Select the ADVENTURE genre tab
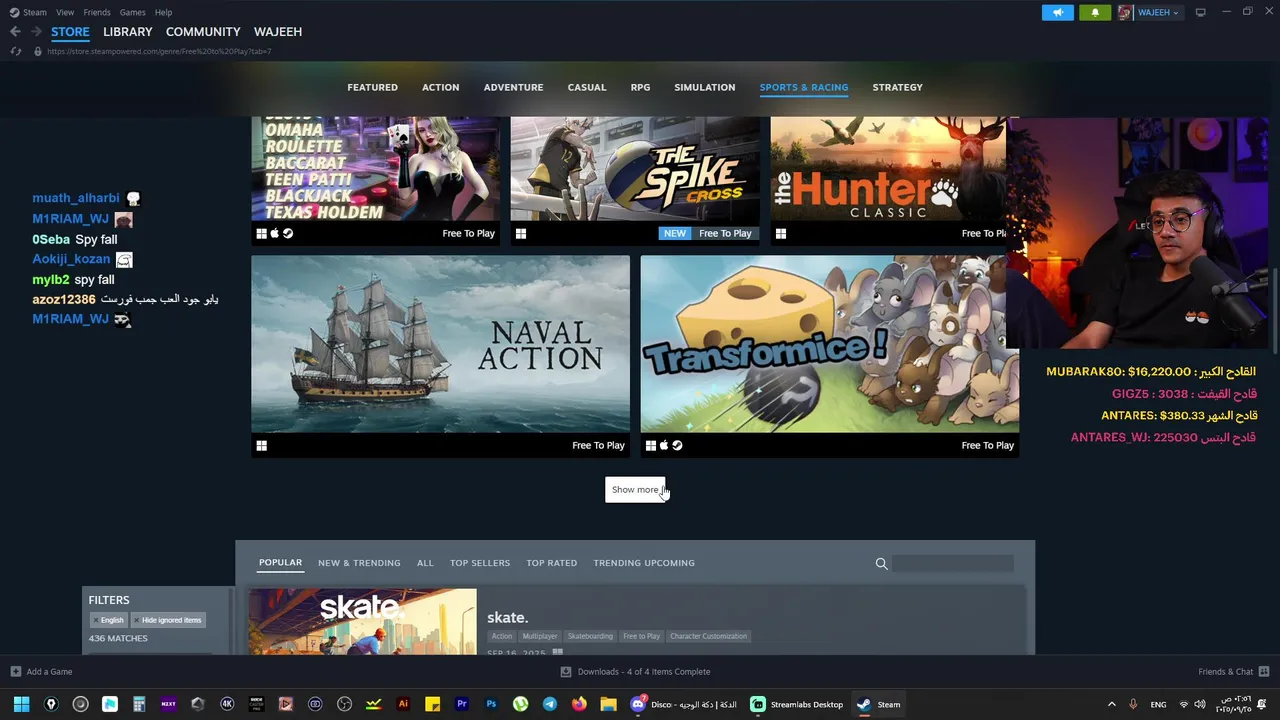Image resolution: width=1280 pixels, height=720 pixels. [x=514, y=88]
